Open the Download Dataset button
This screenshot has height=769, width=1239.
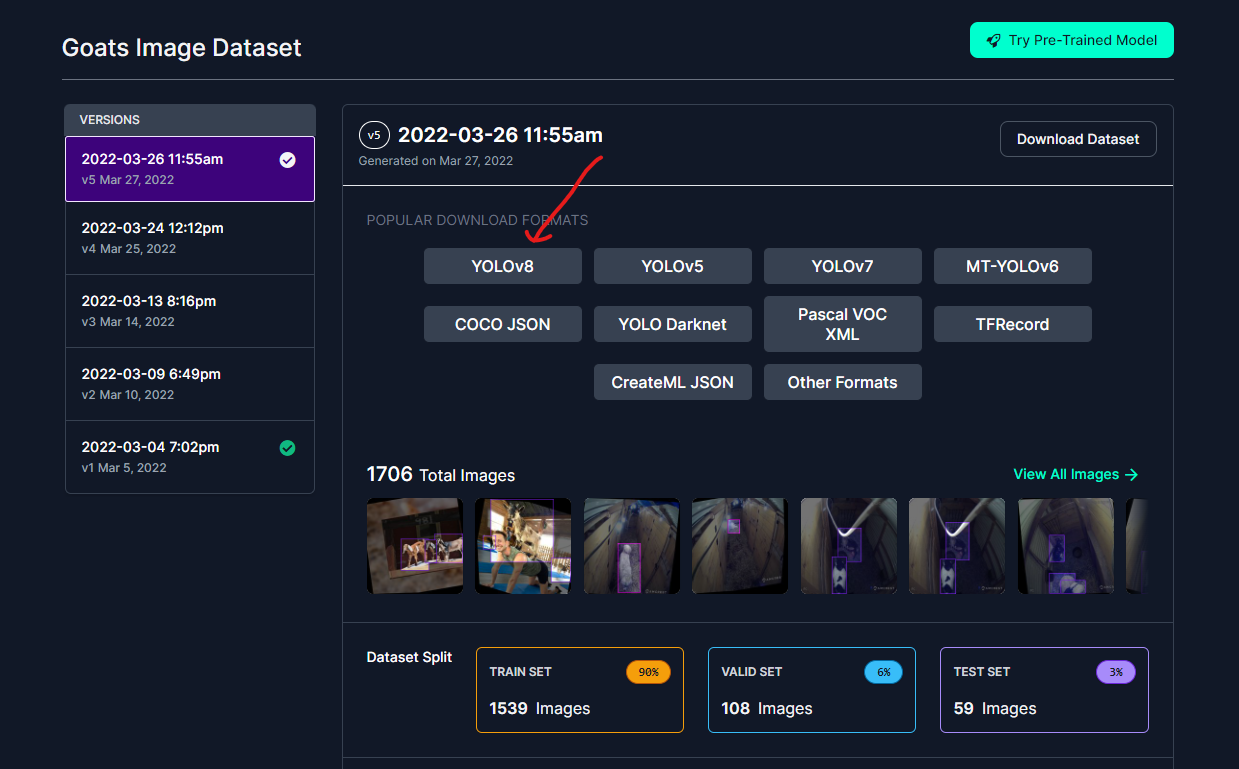tap(1078, 139)
